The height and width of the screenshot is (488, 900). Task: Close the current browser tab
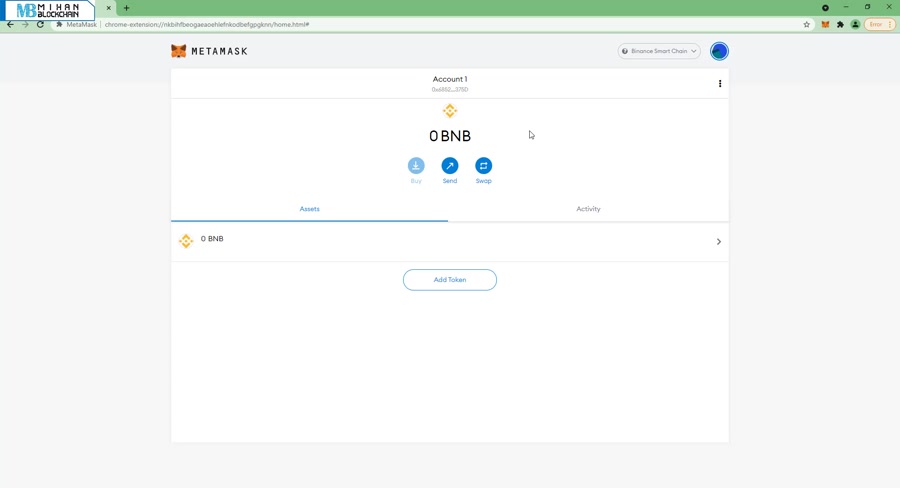point(108,8)
